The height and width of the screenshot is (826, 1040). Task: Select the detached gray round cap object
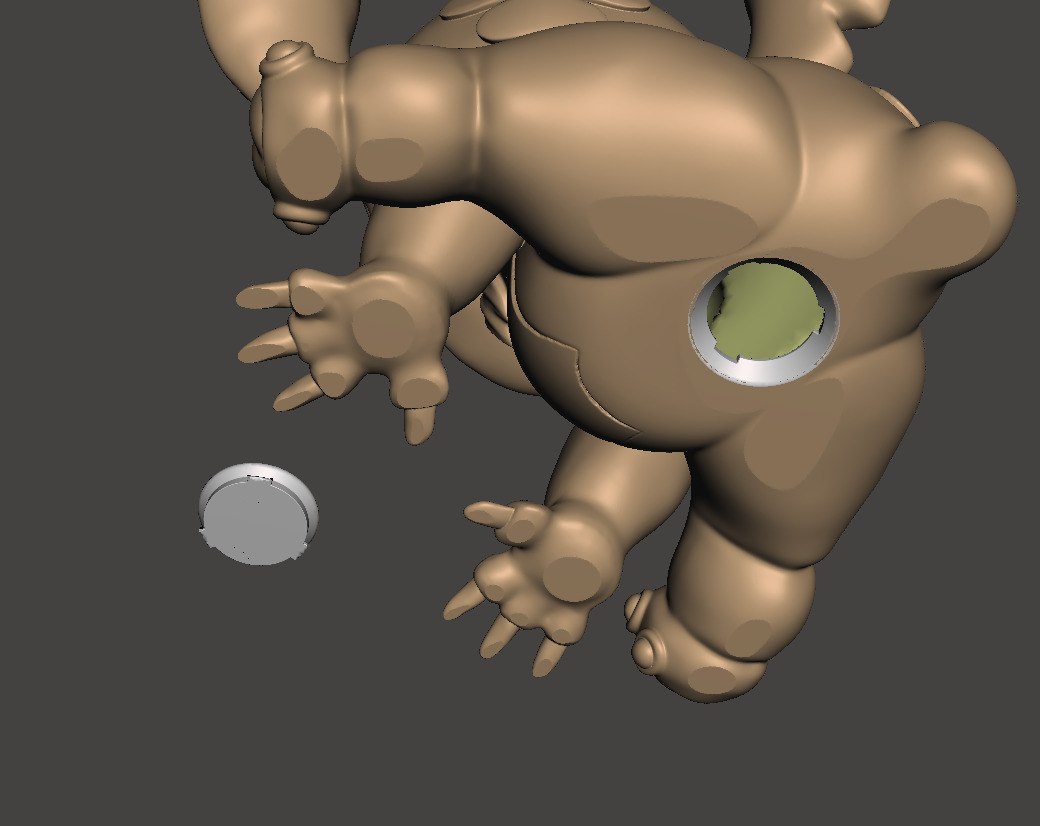(x=258, y=514)
